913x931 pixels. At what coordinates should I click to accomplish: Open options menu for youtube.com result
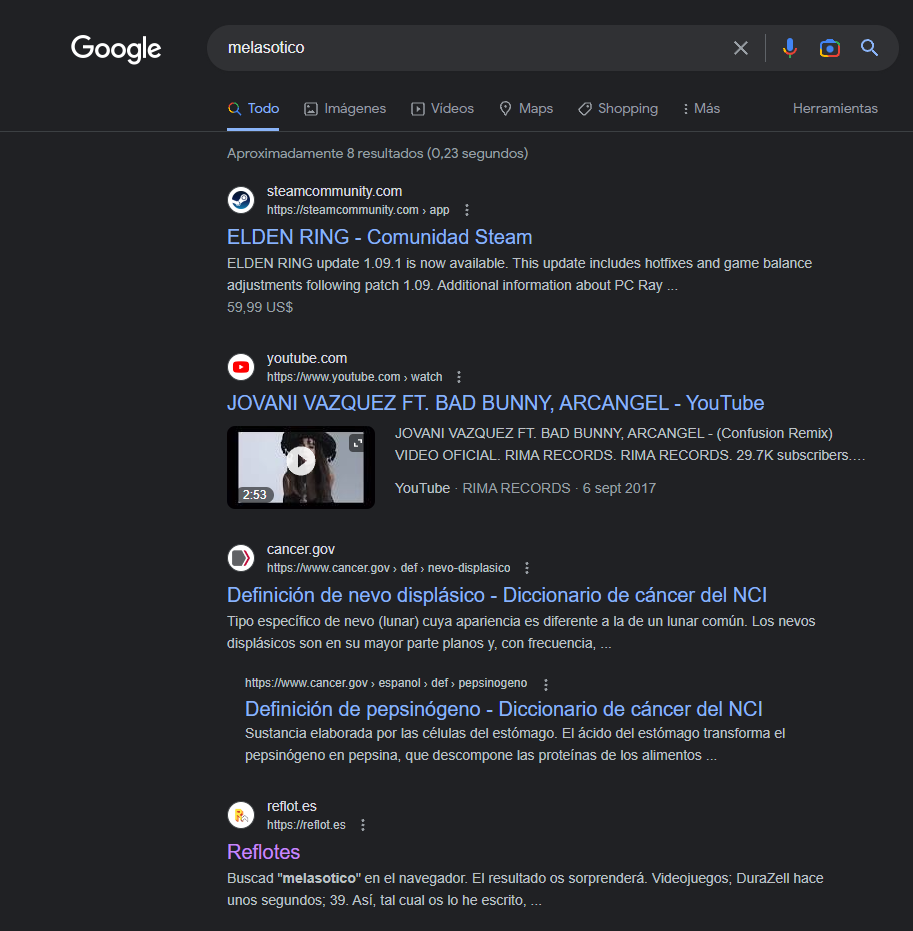(x=458, y=377)
